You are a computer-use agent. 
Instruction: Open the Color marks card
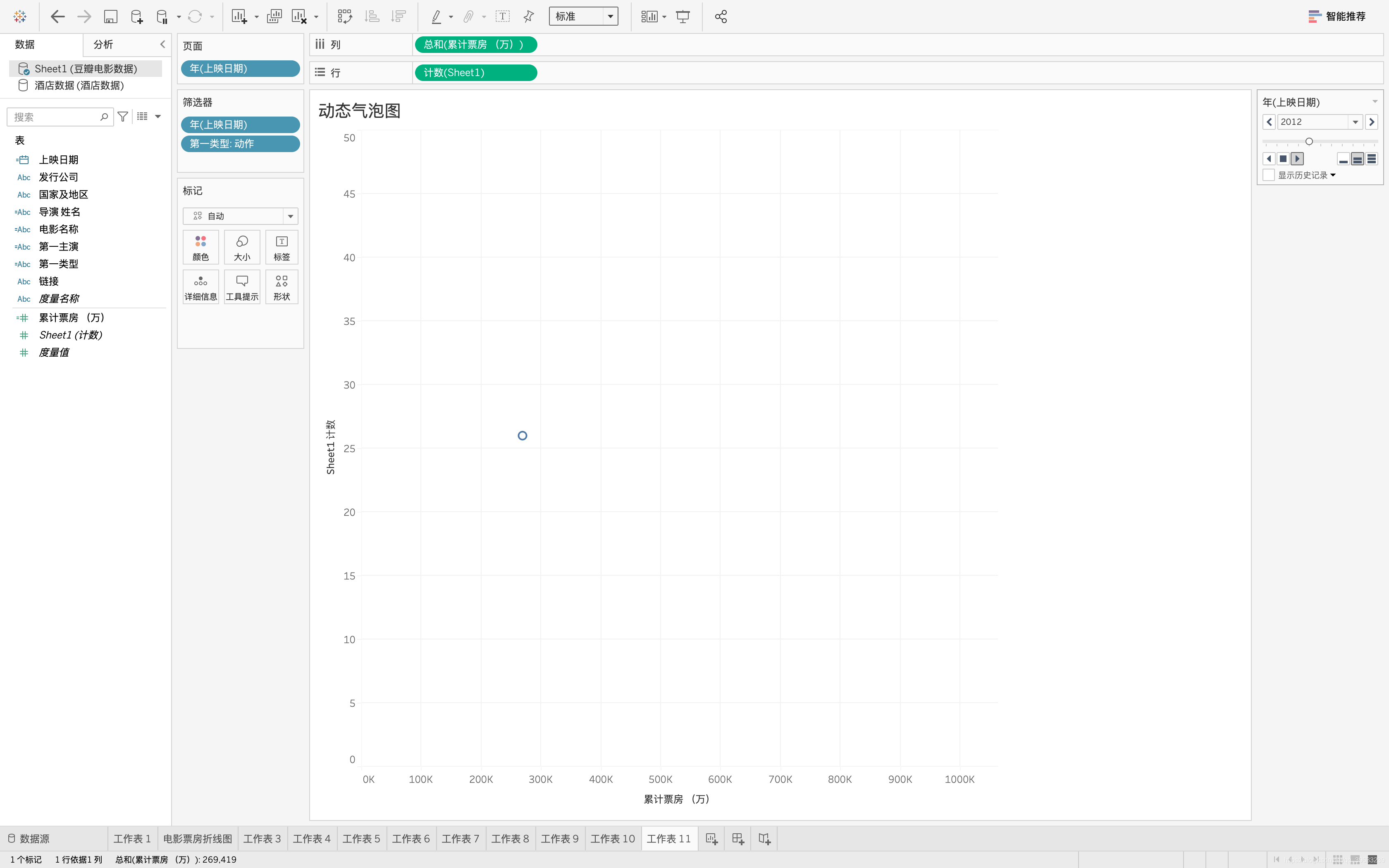pyautogui.click(x=200, y=247)
